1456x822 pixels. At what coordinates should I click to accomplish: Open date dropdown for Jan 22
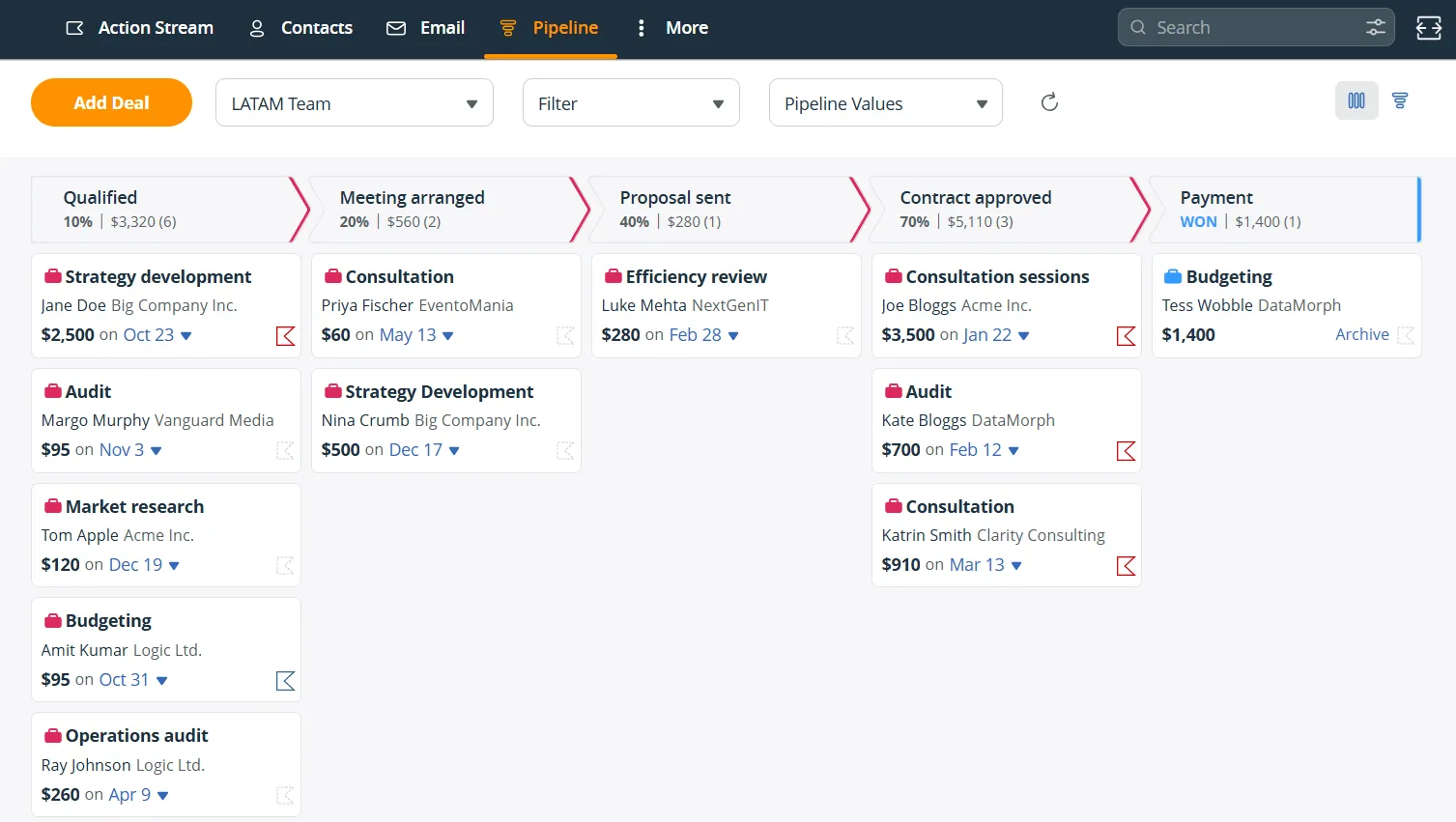coord(1024,336)
